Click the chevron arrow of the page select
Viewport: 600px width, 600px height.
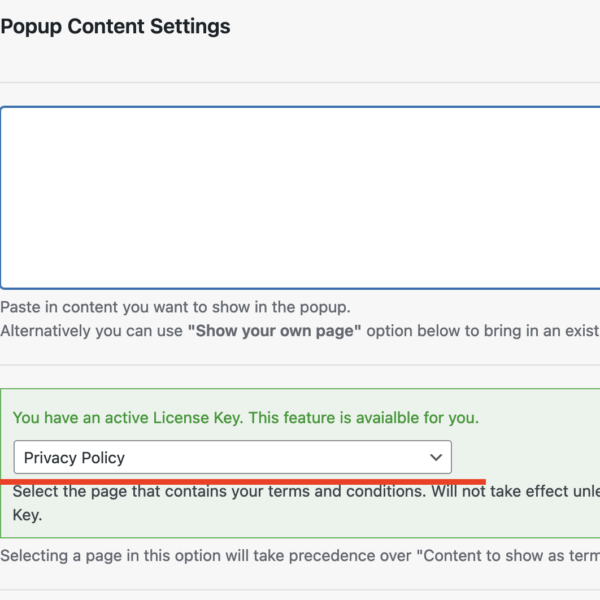point(436,457)
